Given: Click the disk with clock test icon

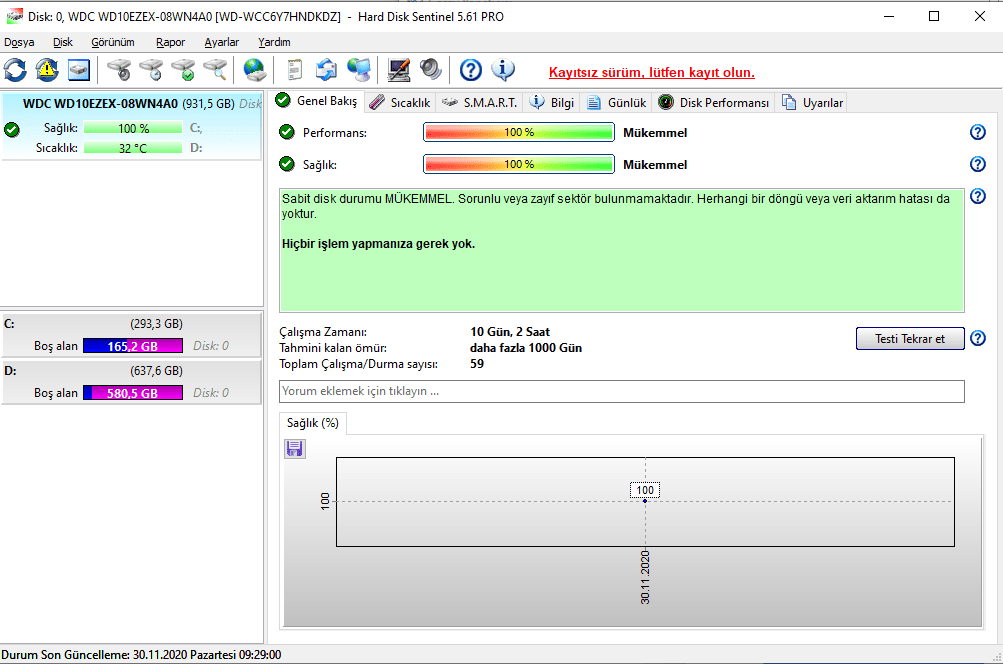Looking at the screenshot, I should [x=152, y=70].
